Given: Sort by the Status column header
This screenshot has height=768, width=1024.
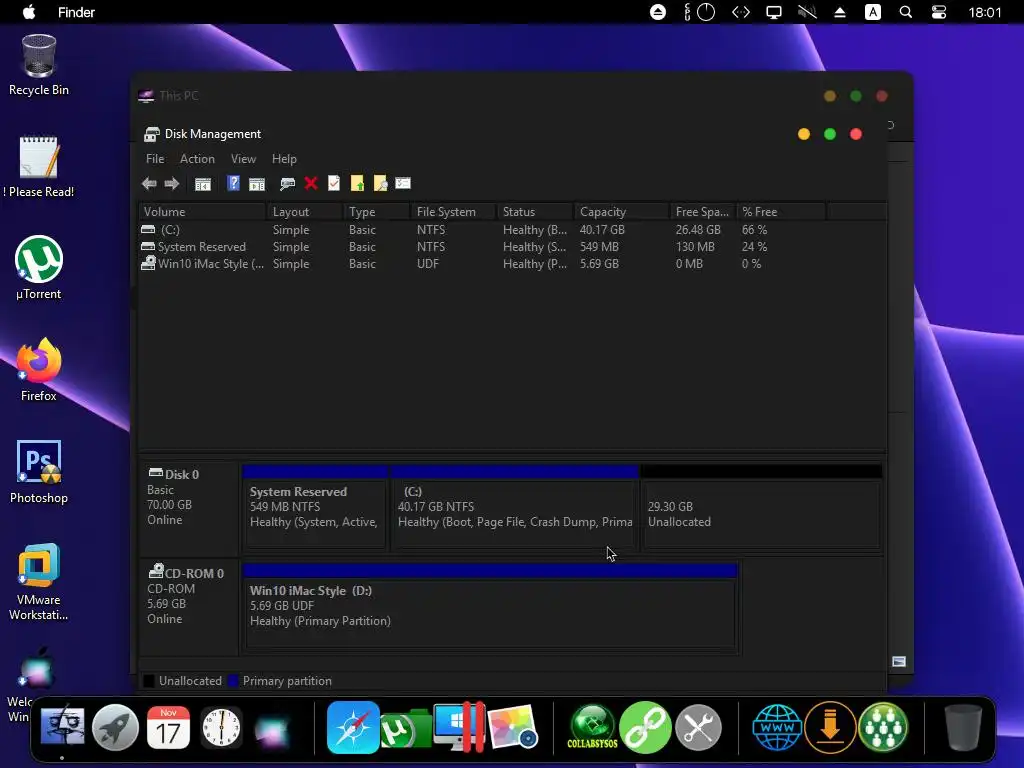Looking at the screenshot, I should 535,212.
